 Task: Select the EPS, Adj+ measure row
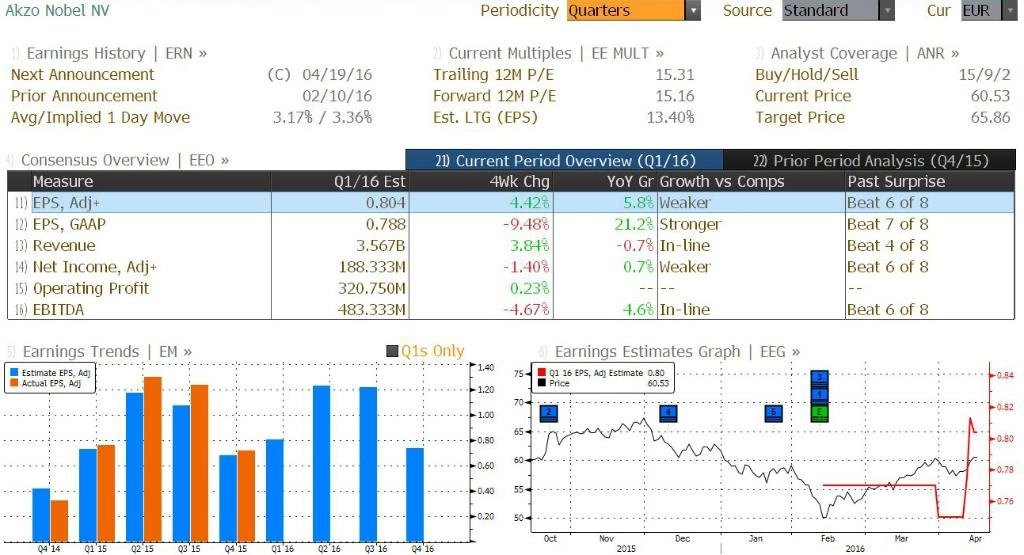coord(511,202)
